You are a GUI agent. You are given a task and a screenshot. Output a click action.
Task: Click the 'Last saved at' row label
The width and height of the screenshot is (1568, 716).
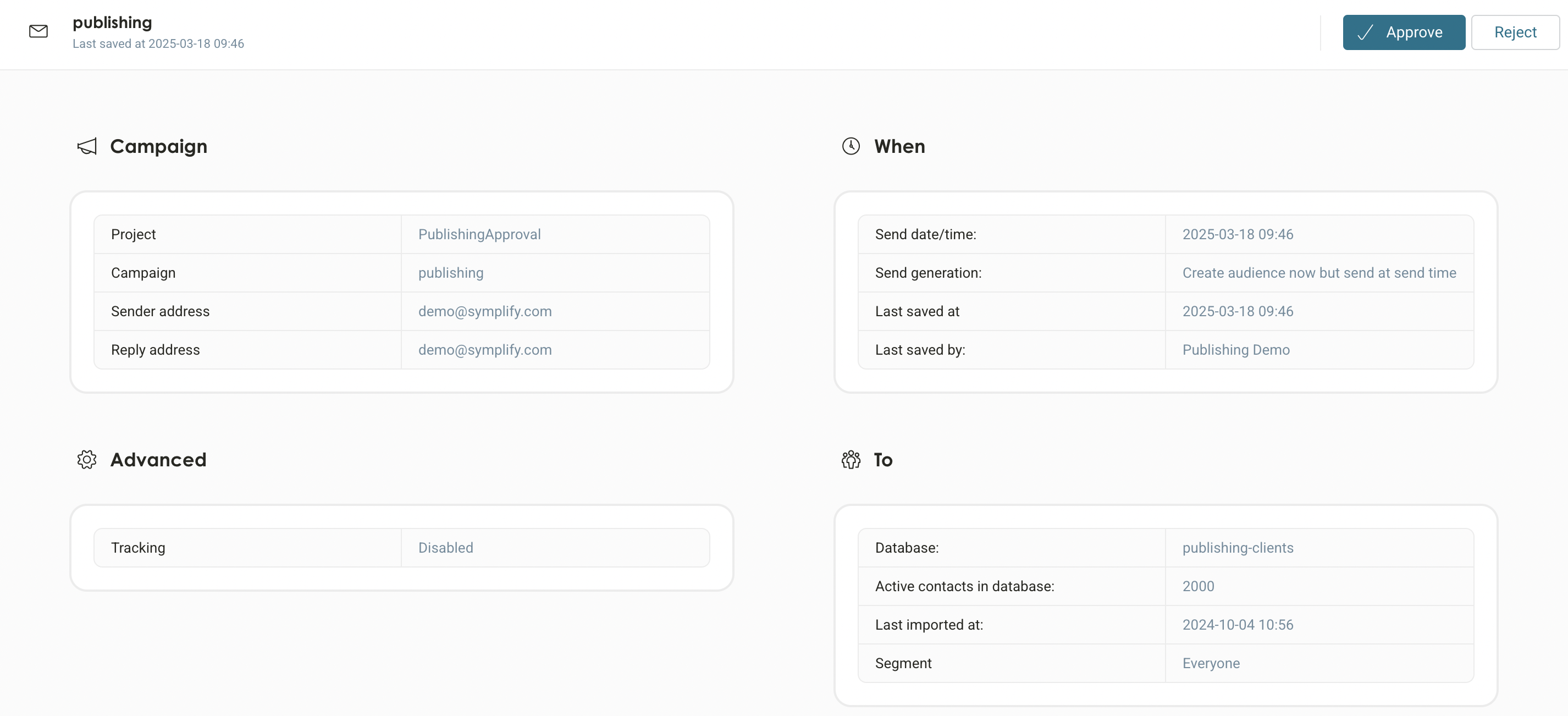916,311
